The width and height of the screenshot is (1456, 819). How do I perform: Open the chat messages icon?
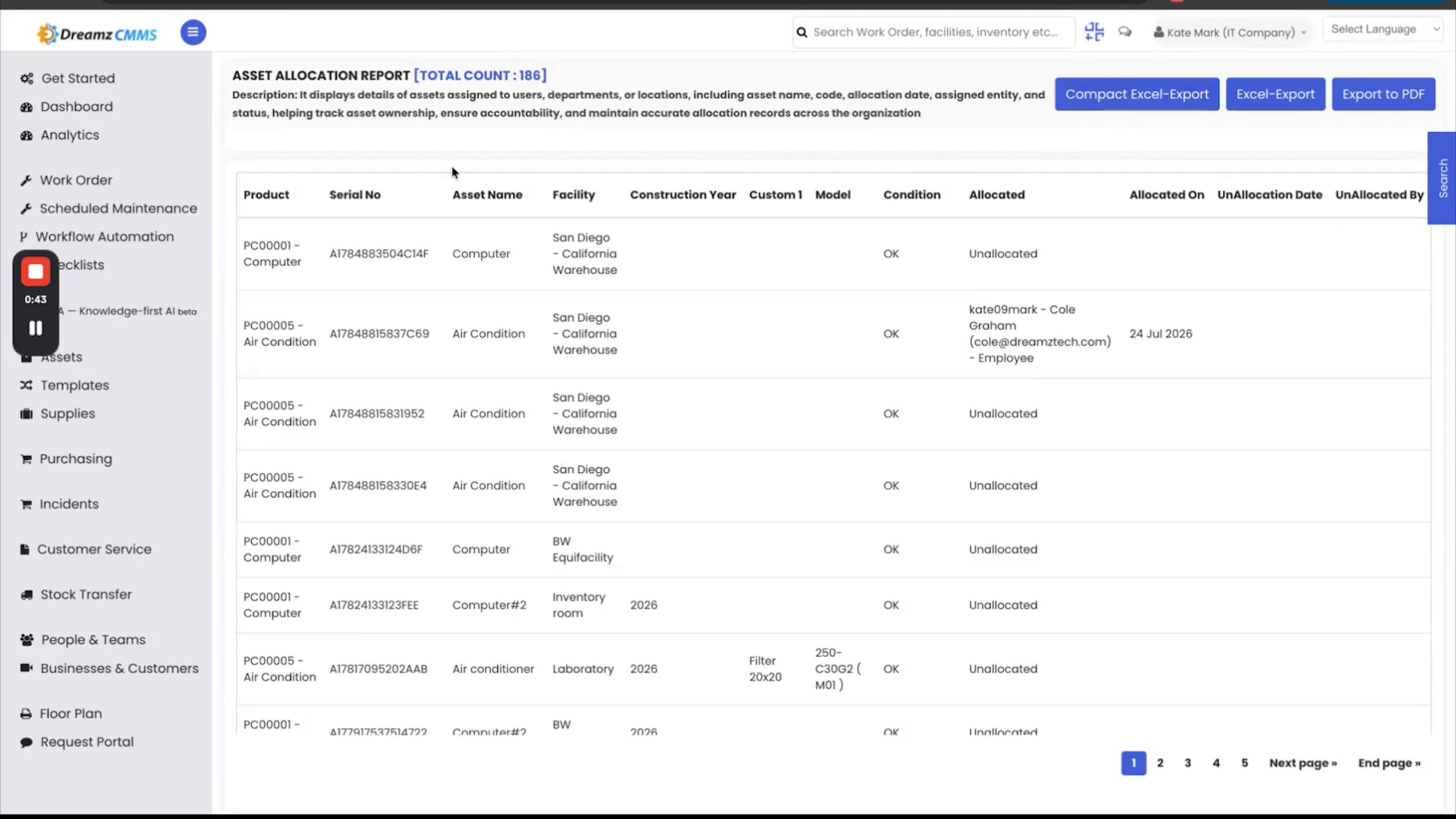[1125, 32]
